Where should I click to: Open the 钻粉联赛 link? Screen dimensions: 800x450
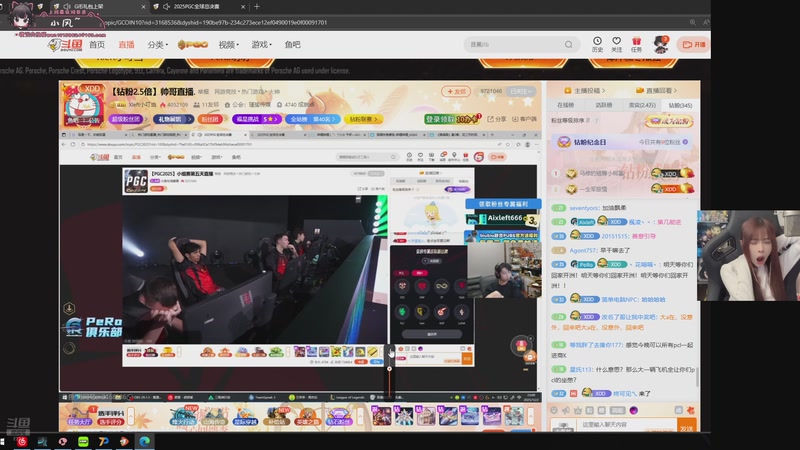[363, 119]
